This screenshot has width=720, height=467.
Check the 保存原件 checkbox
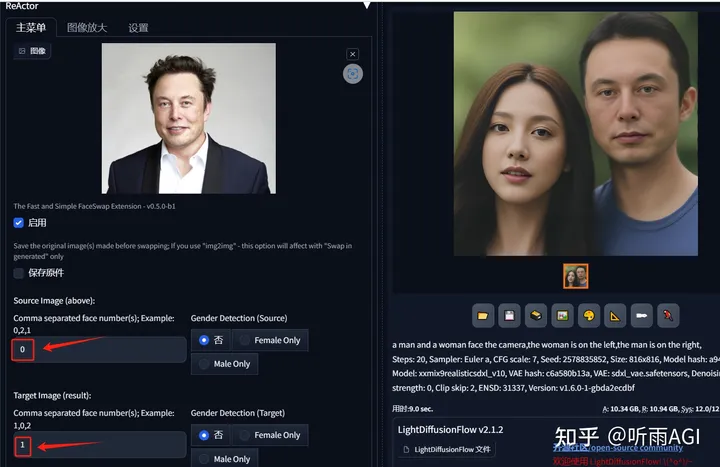(18, 273)
